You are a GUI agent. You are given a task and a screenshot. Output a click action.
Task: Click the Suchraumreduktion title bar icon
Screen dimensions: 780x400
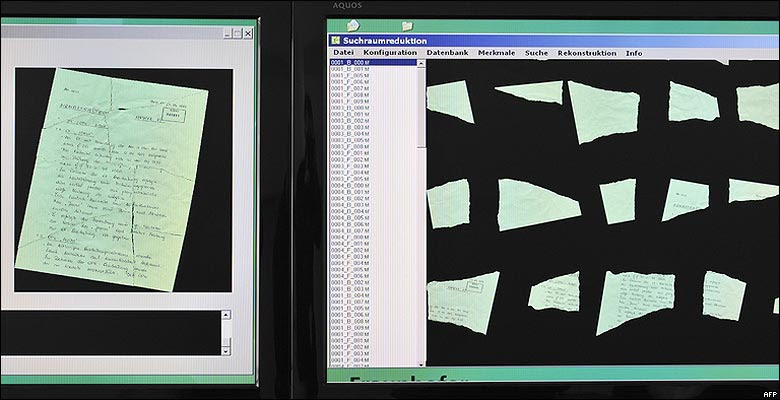[x=336, y=41]
